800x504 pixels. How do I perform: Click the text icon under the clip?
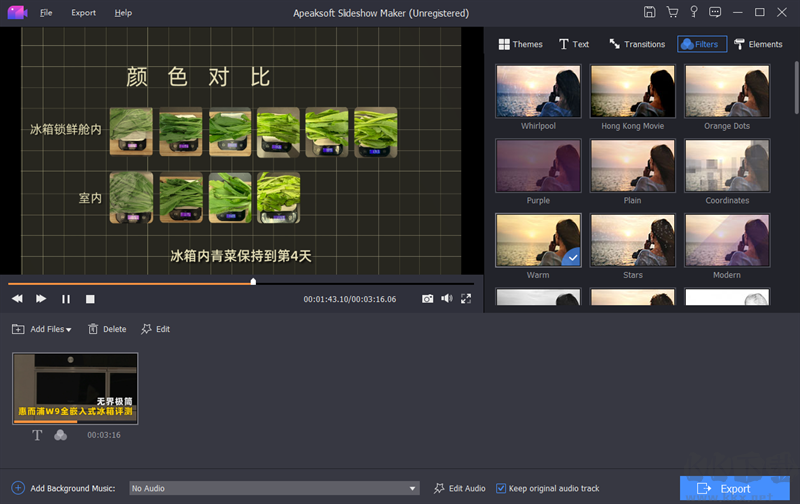point(38,435)
